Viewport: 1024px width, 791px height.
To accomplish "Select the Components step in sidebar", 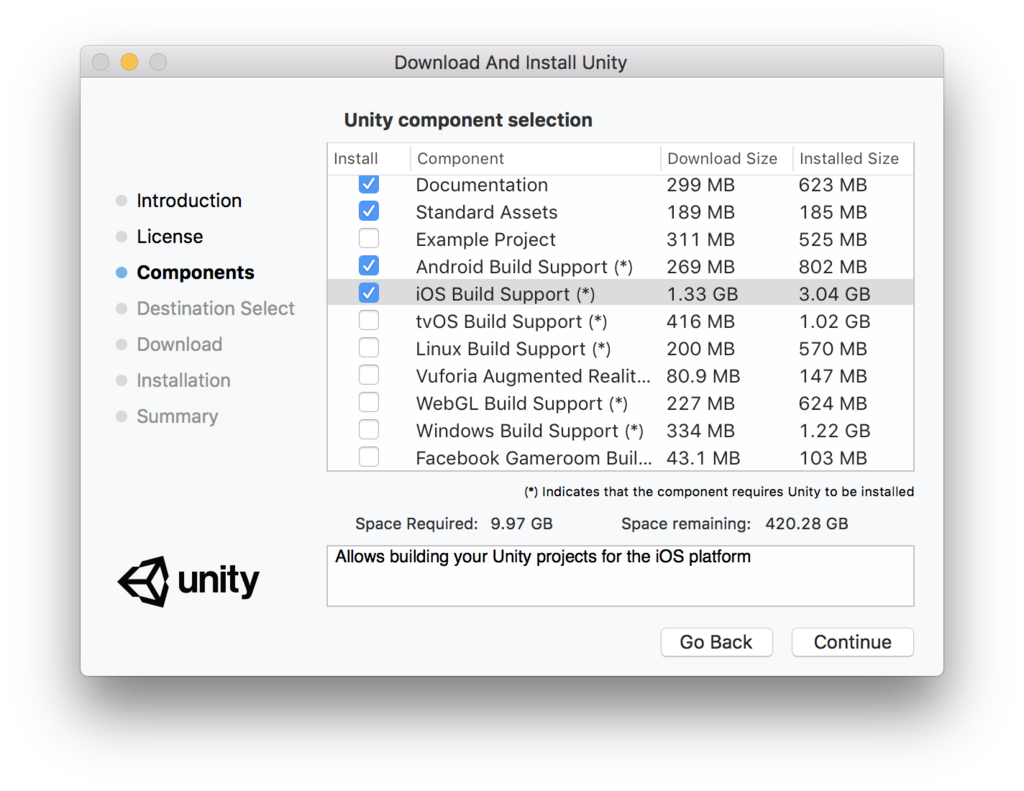I will tap(195, 272).
